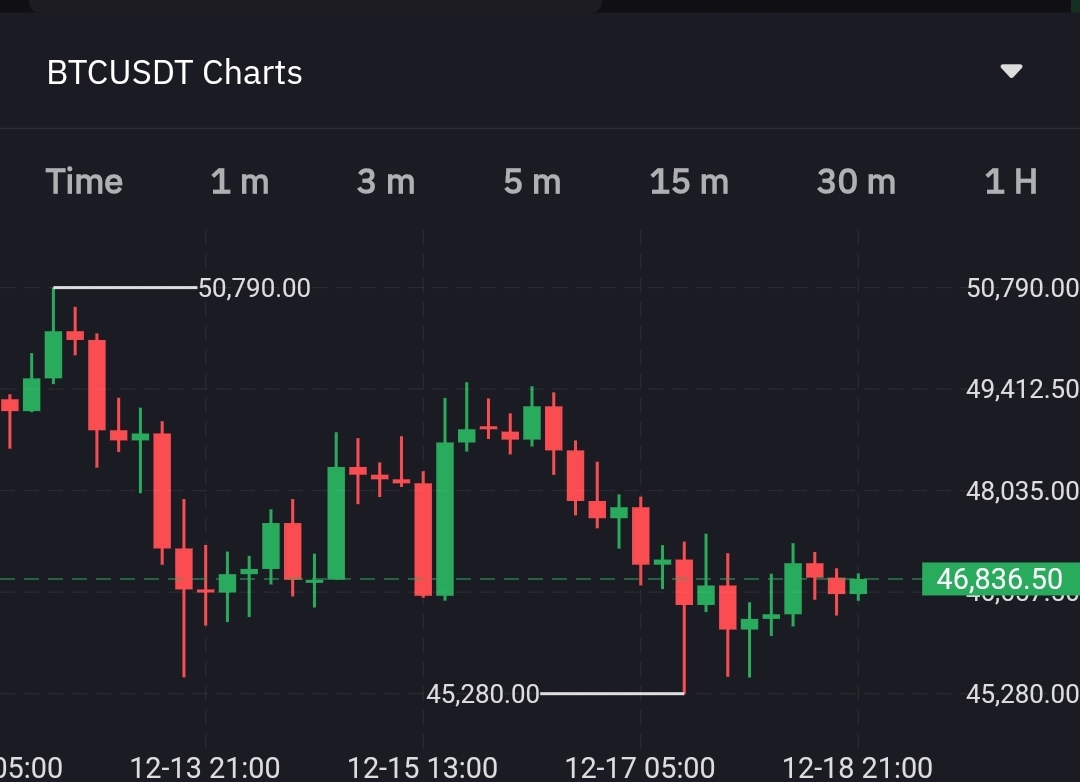Click the green 46,836.50 current price tag
Image resolution: width=1080 pixels, height=782 pixels.
(1000, 578)
